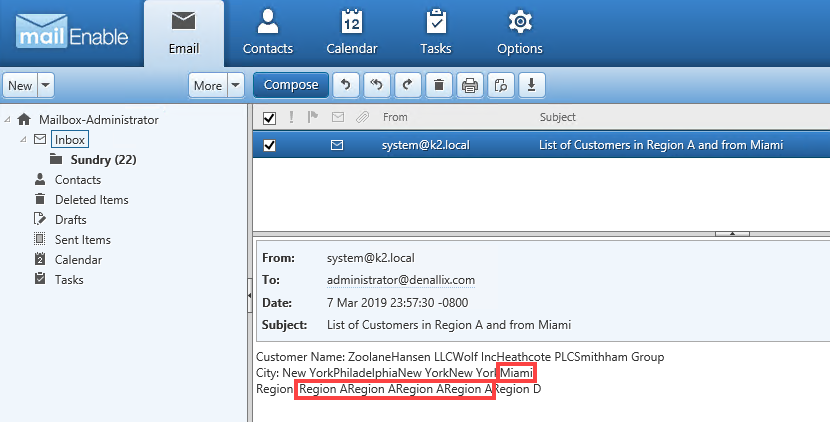Collapse the folder pane with side arrow

point(250,295)
